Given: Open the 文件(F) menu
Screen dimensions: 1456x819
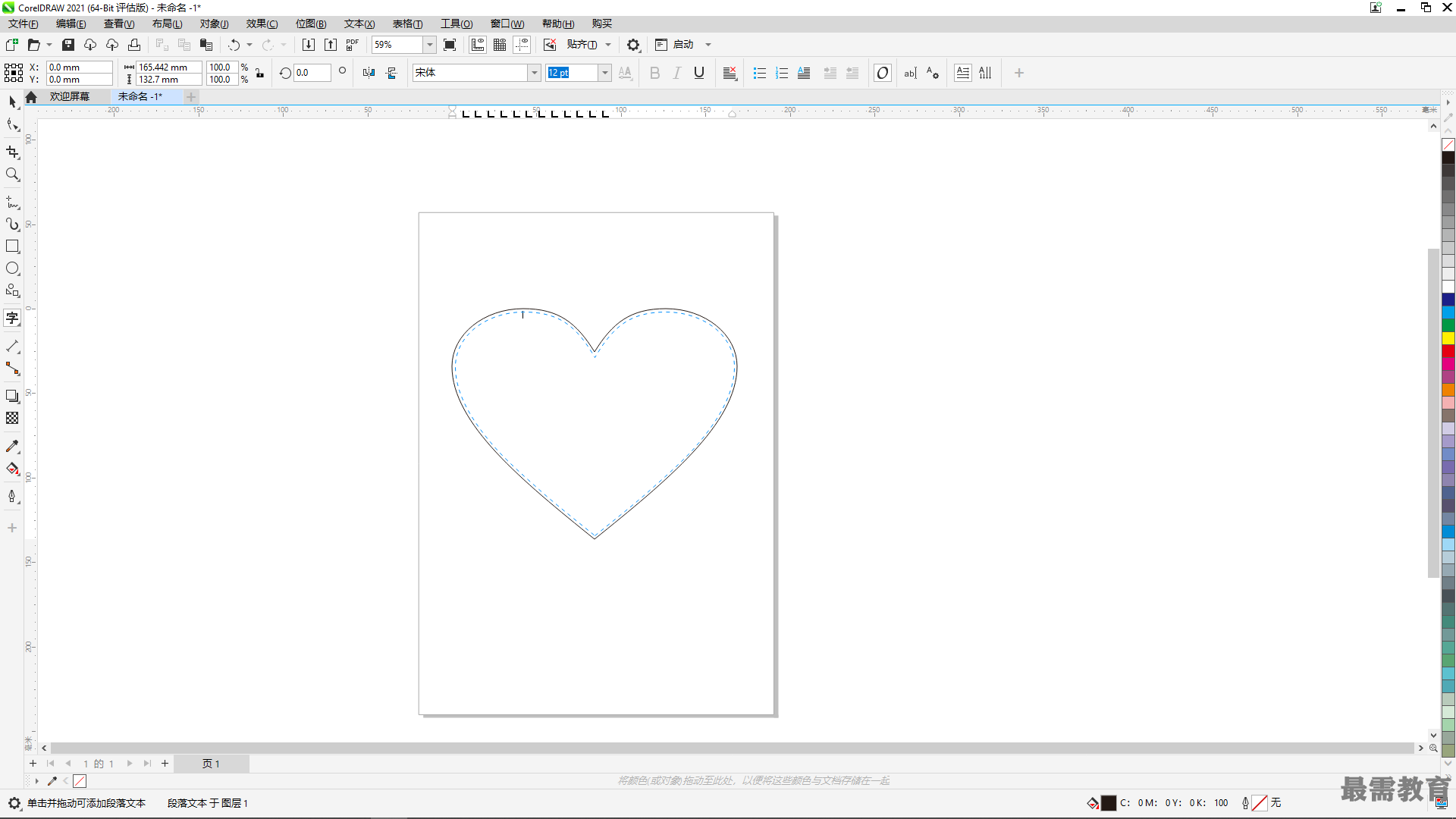Looking at the screenshot, I should pos(24,24).
